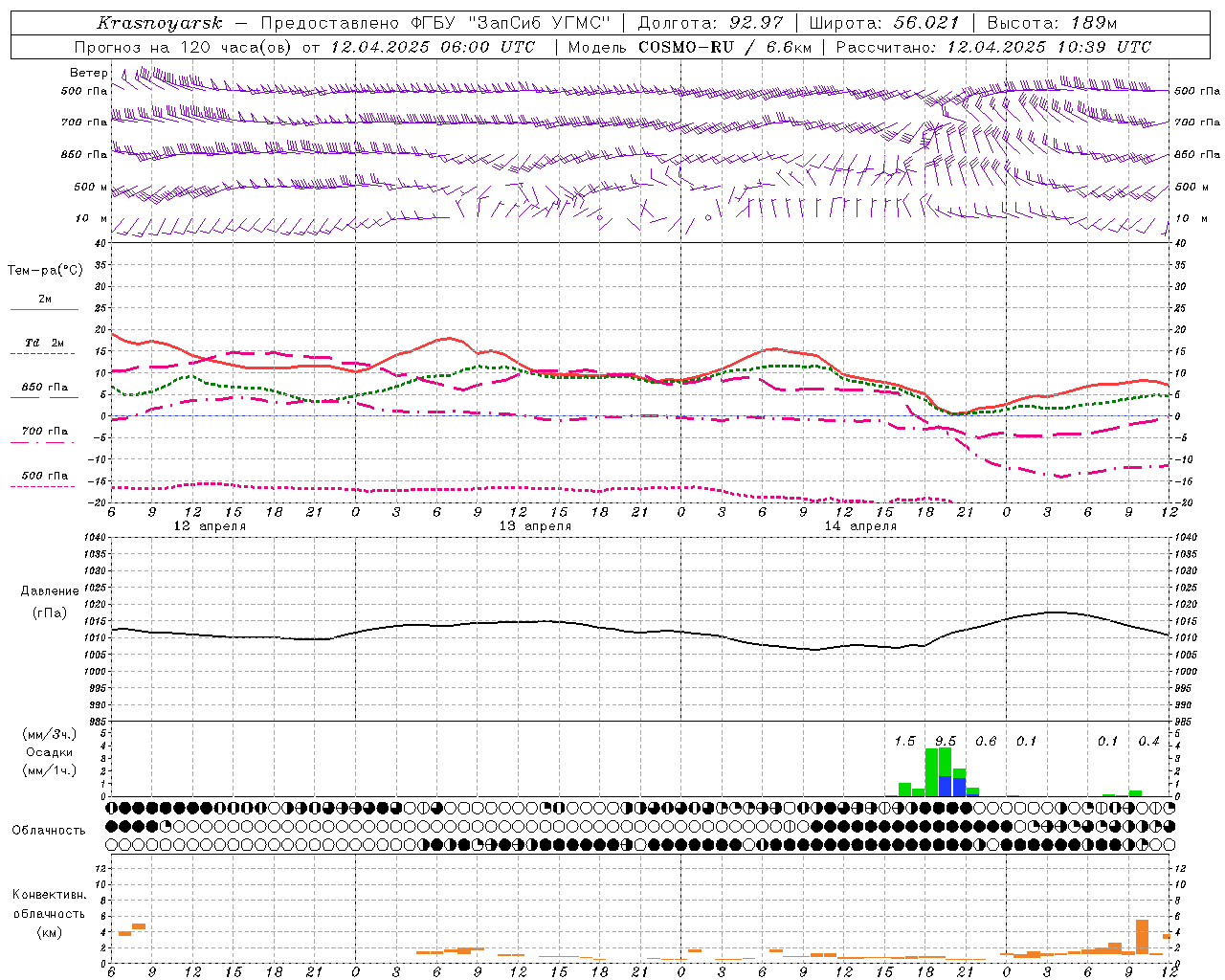Click the tallest orange convective cloud bar
Viewport: 1225px width, 980px height.
(1142, 937)
